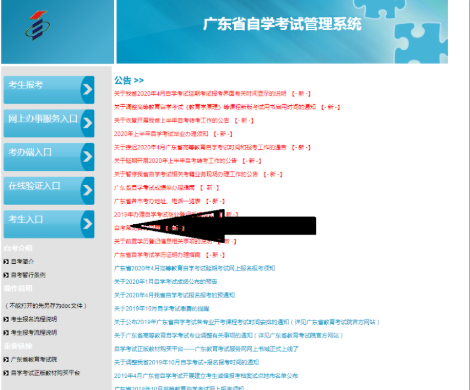The width and height of the screenshot is (470, 390).
Task: Click the arrow on 网上办事服务入口 button
Action: [87, 123]
